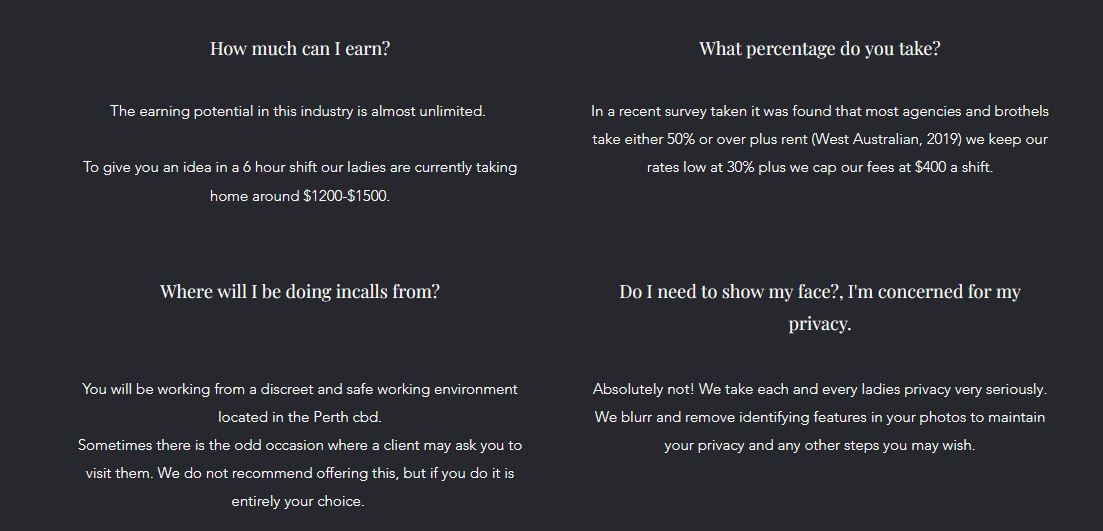Screen dimensions: 1103x531
Task: Click the 'We blurr and remove identifying features' line
Action: (x=820, y=417)
